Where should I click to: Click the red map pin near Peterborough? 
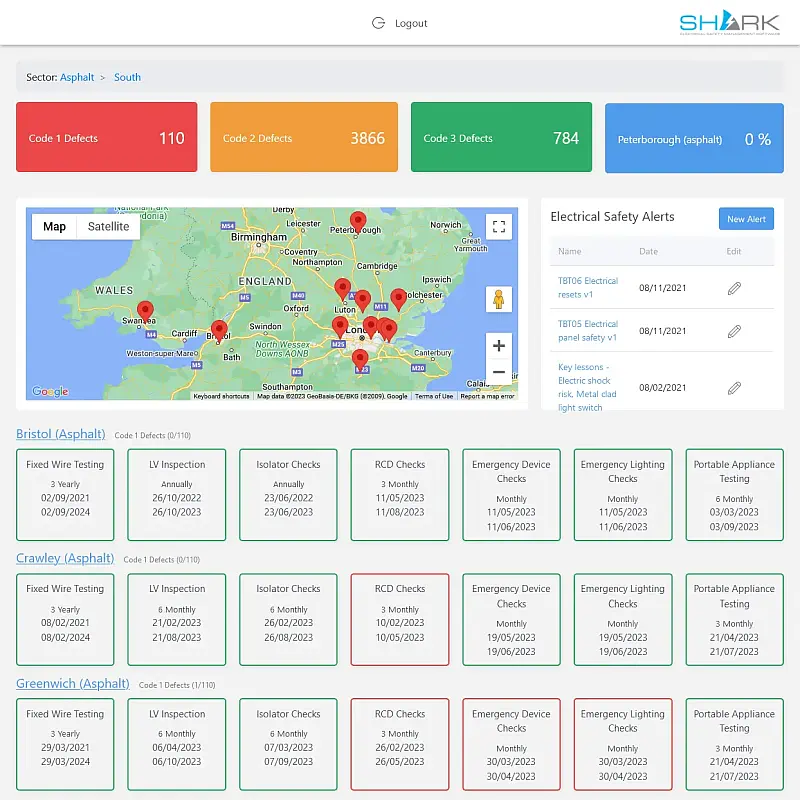pyautogui.click(x=358, y=220)
